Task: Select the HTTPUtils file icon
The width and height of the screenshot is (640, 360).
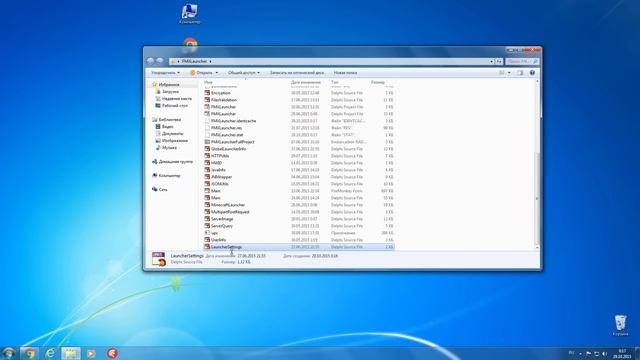Action: pos(207,156)
